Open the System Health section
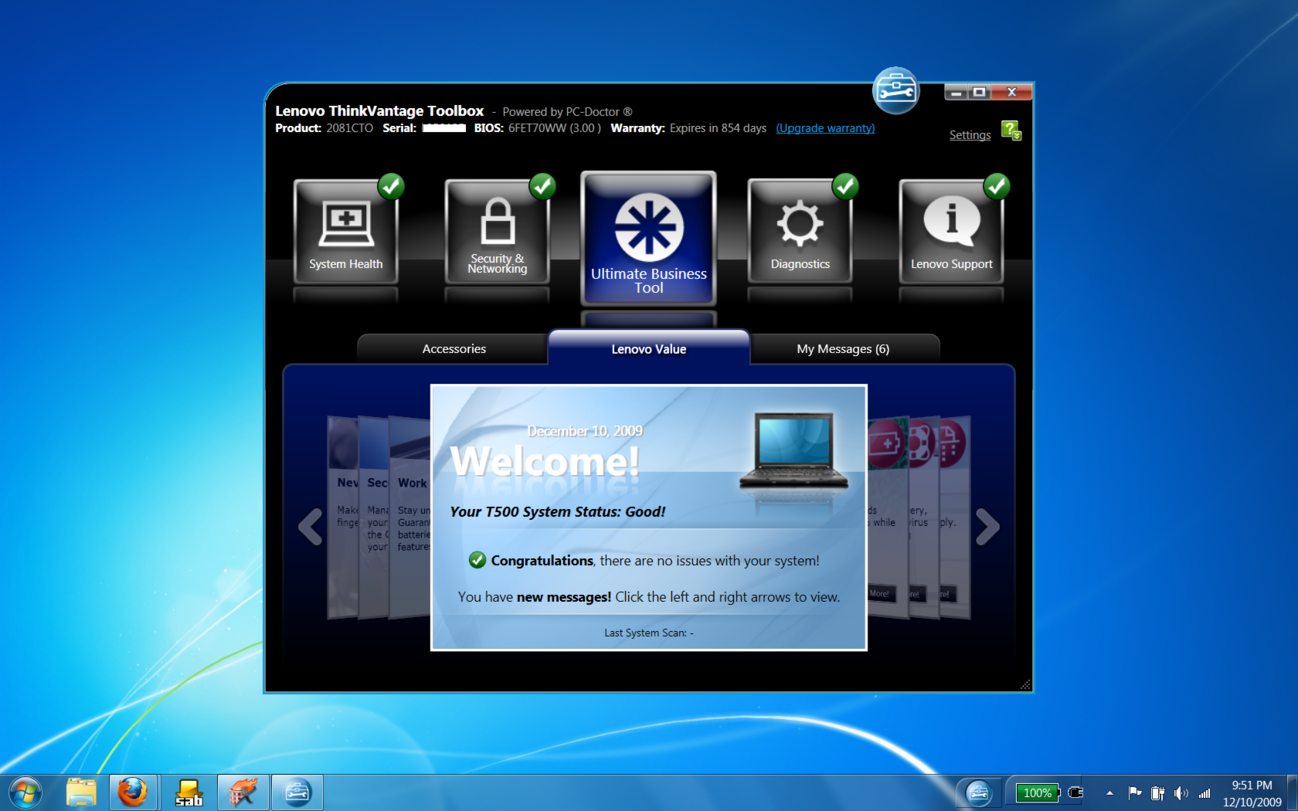 [346, 231]
